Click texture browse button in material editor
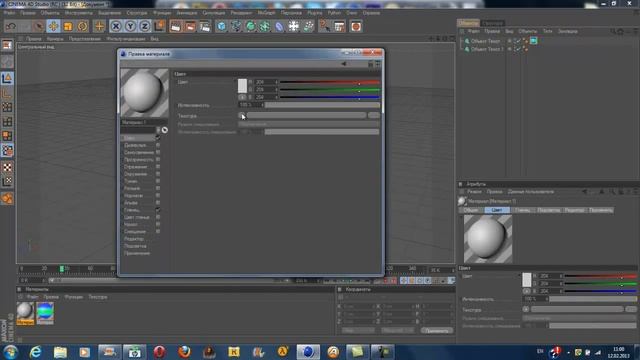The width and height of the screenshot is (640, 360). pyautogui.click(x=374, y=116)
